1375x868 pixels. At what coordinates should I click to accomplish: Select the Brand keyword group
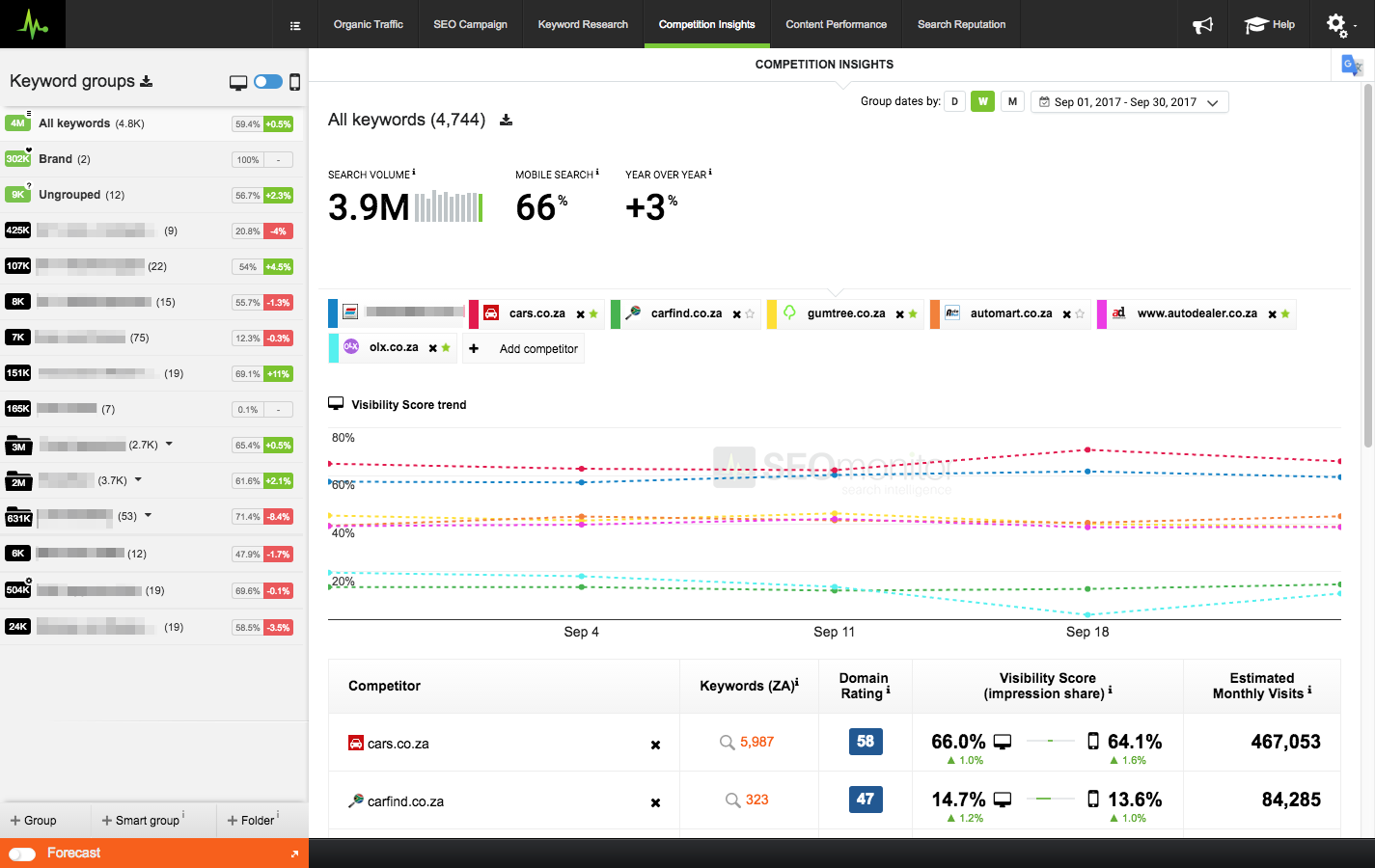pyautogui.click(x=55, y=159)
